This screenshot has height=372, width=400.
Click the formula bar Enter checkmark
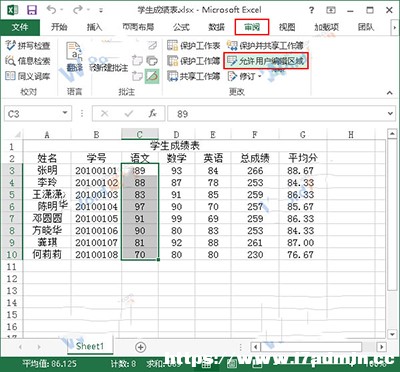click(129, 114)
